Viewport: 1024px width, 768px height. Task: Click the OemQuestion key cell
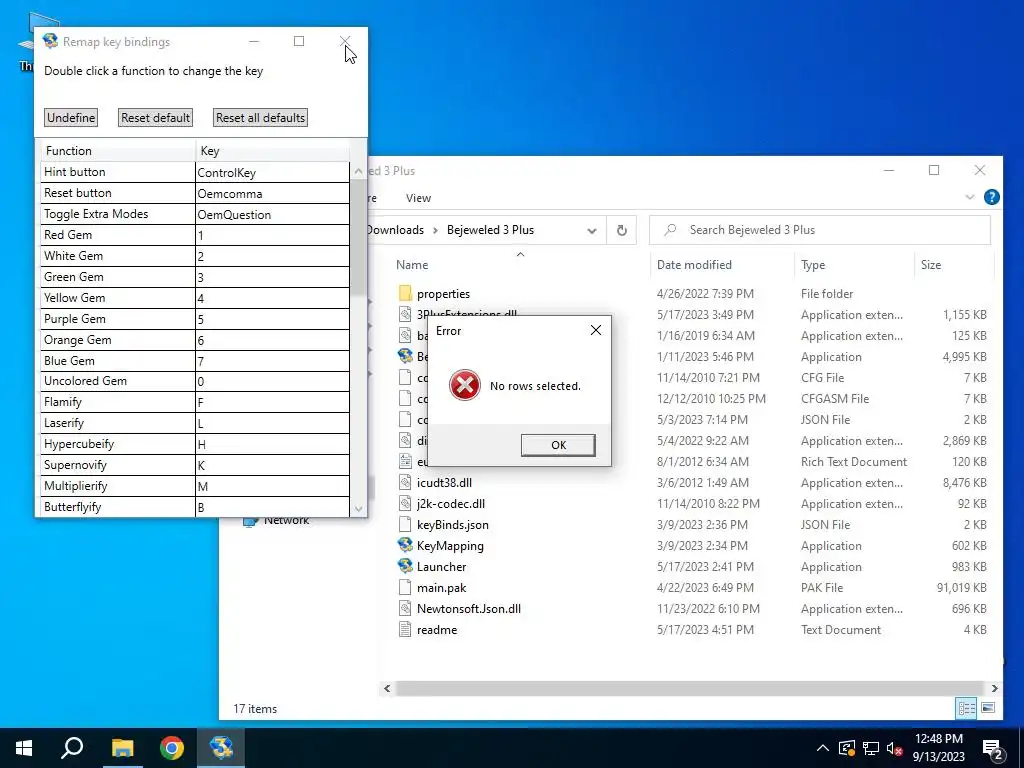click(272, 214)
